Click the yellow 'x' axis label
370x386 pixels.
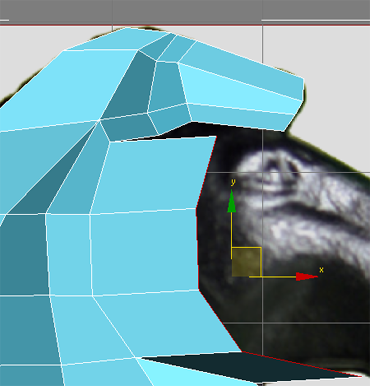(x=321, y=270)
